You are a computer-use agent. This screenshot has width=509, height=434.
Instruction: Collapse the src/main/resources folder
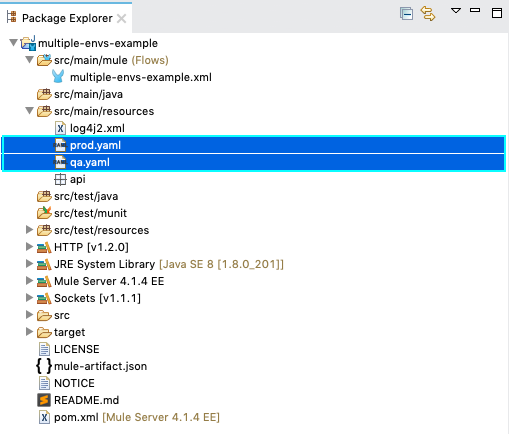coord(30,110)
